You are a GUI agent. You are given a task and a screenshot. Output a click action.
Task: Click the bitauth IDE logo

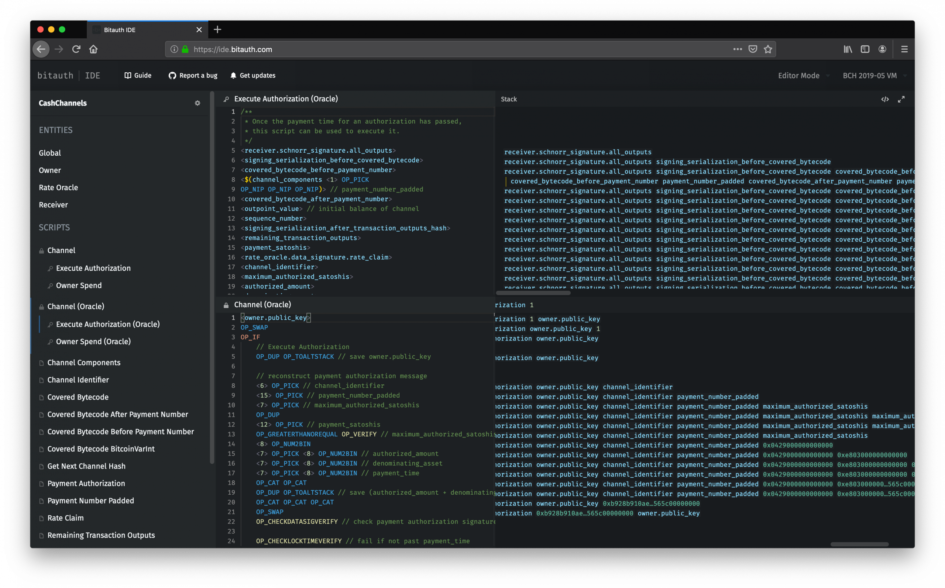click(69, 75)
